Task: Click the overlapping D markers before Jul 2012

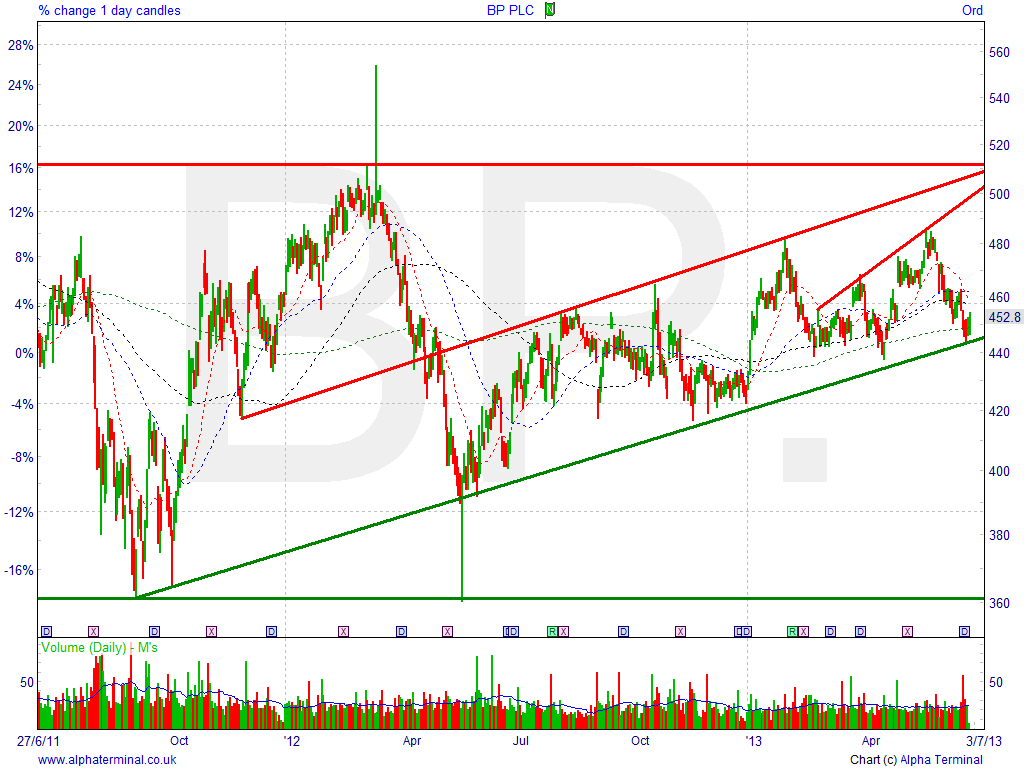Action: [511, 632]
